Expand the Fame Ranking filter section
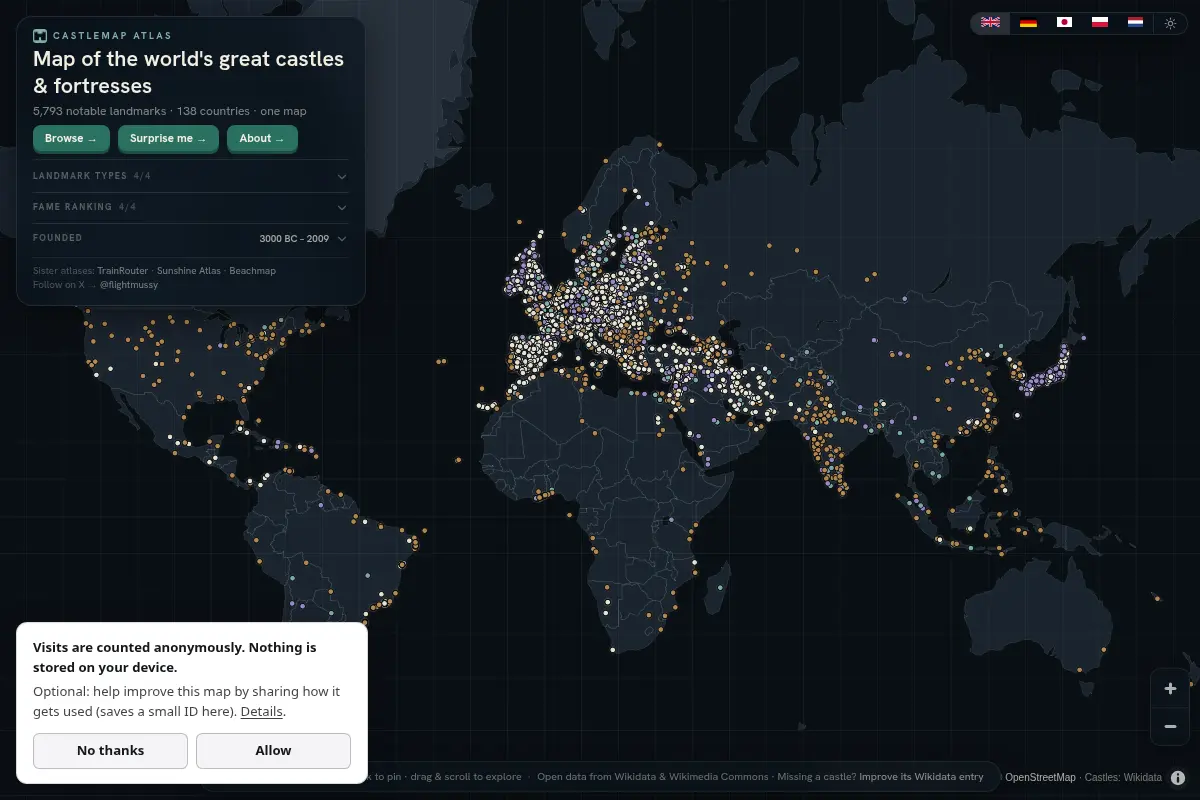 click(x=191, y=207)
